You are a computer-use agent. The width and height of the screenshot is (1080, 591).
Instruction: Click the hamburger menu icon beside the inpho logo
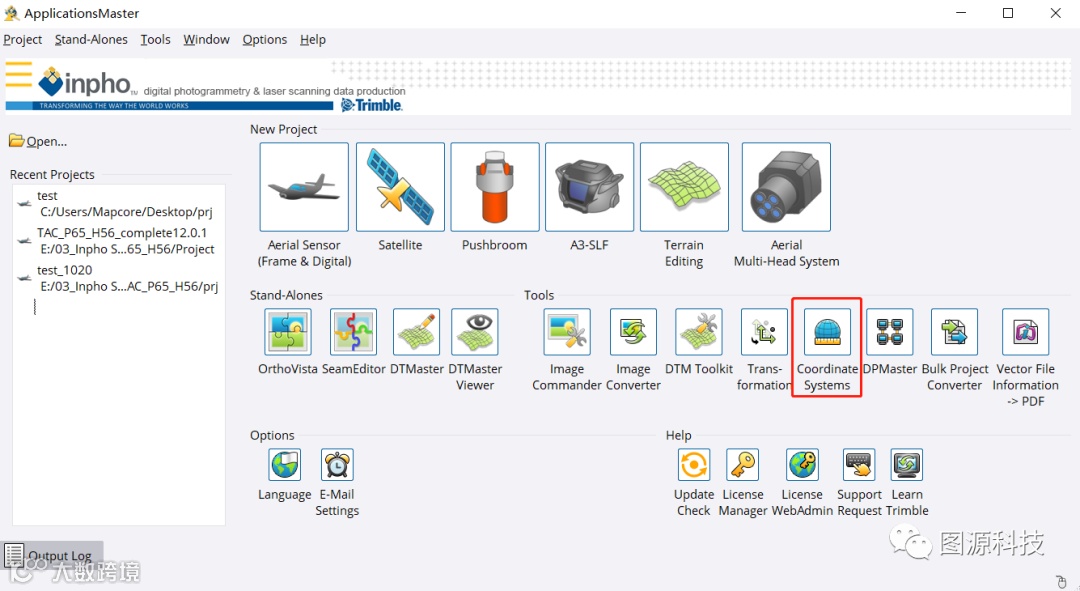(x=19, y=74)
